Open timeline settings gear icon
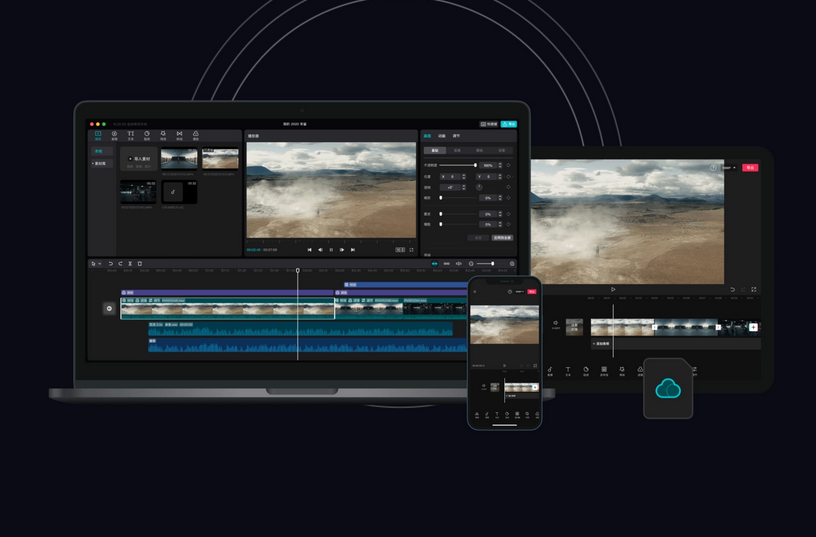This screenshot has width=816, height=537. pyautogui.click(x=512, y=264)
